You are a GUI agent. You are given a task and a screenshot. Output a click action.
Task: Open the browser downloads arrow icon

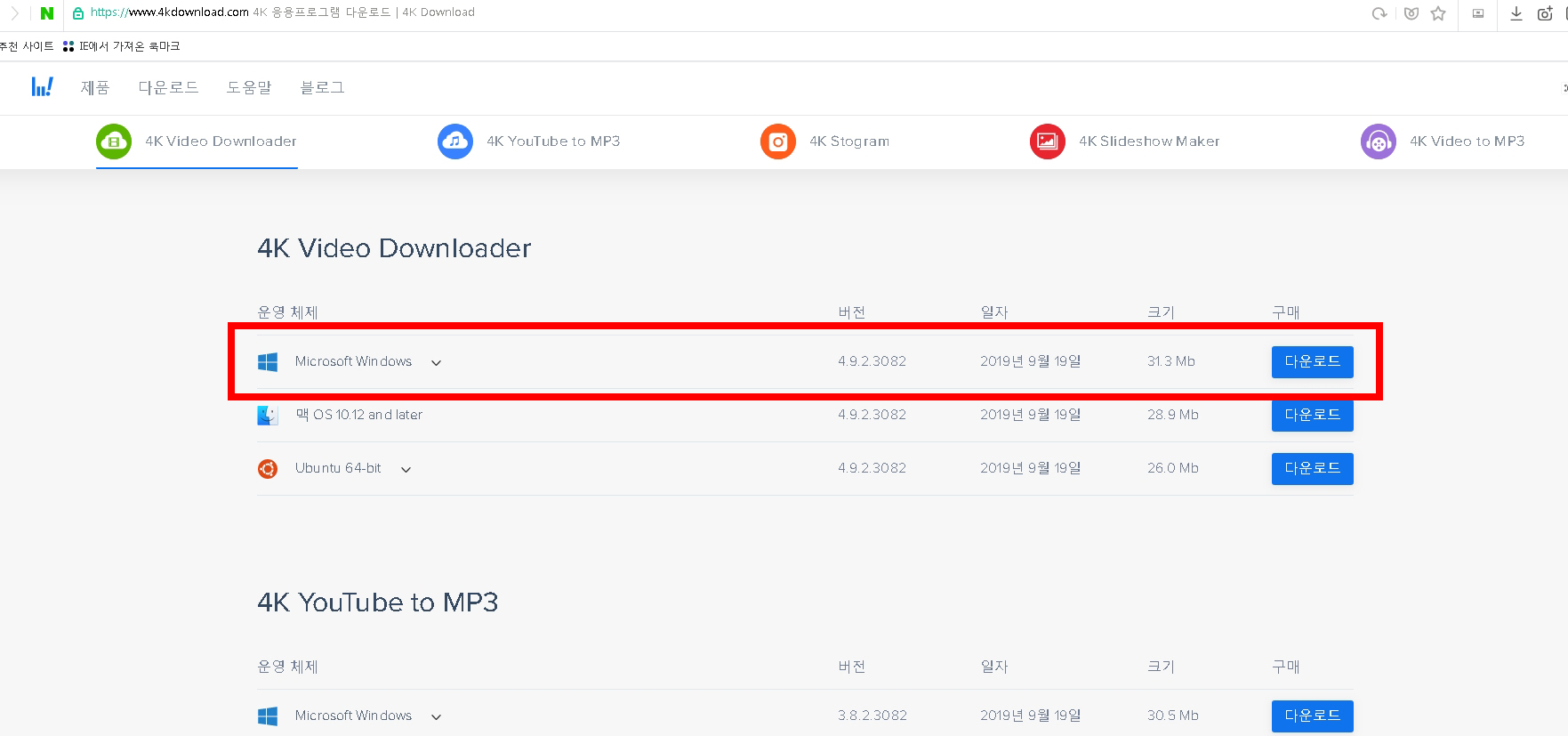pyautogui.click(x=1516, y=13)
